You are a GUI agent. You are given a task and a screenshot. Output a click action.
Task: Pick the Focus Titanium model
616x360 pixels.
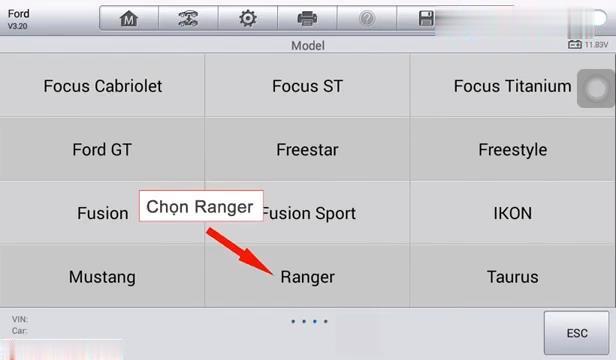point(512,86)
